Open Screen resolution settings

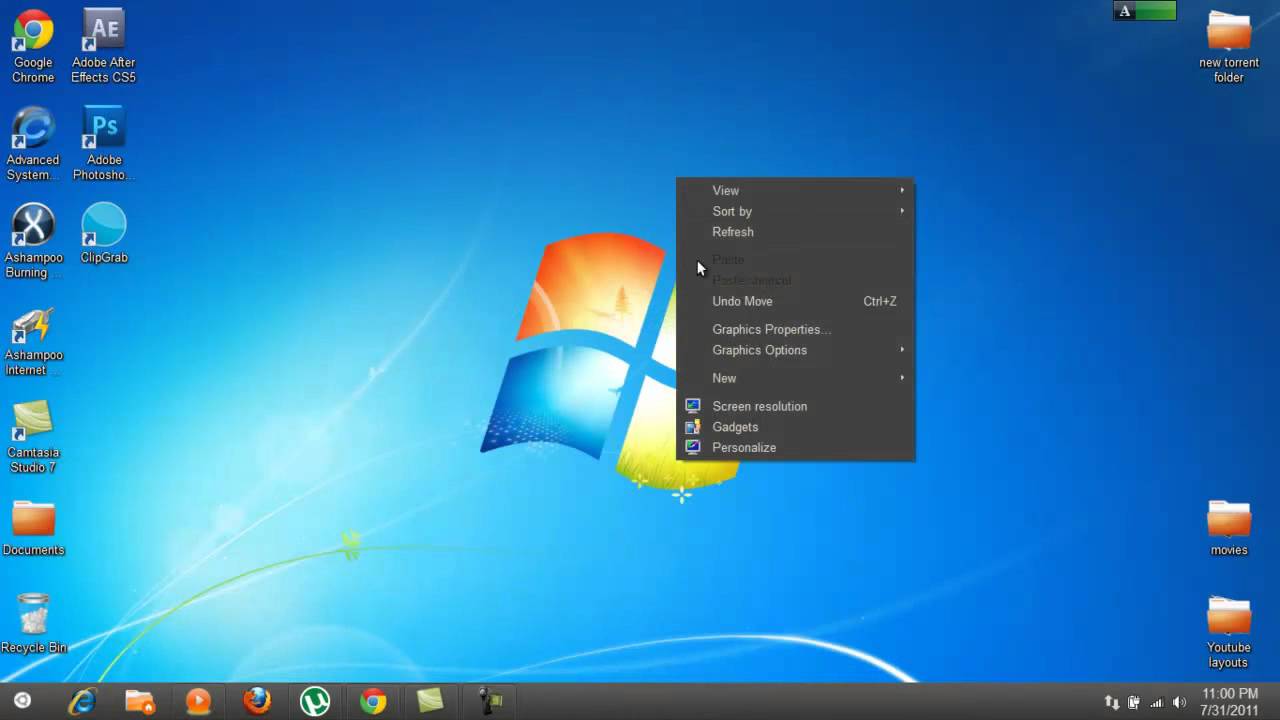click(795, 406)
